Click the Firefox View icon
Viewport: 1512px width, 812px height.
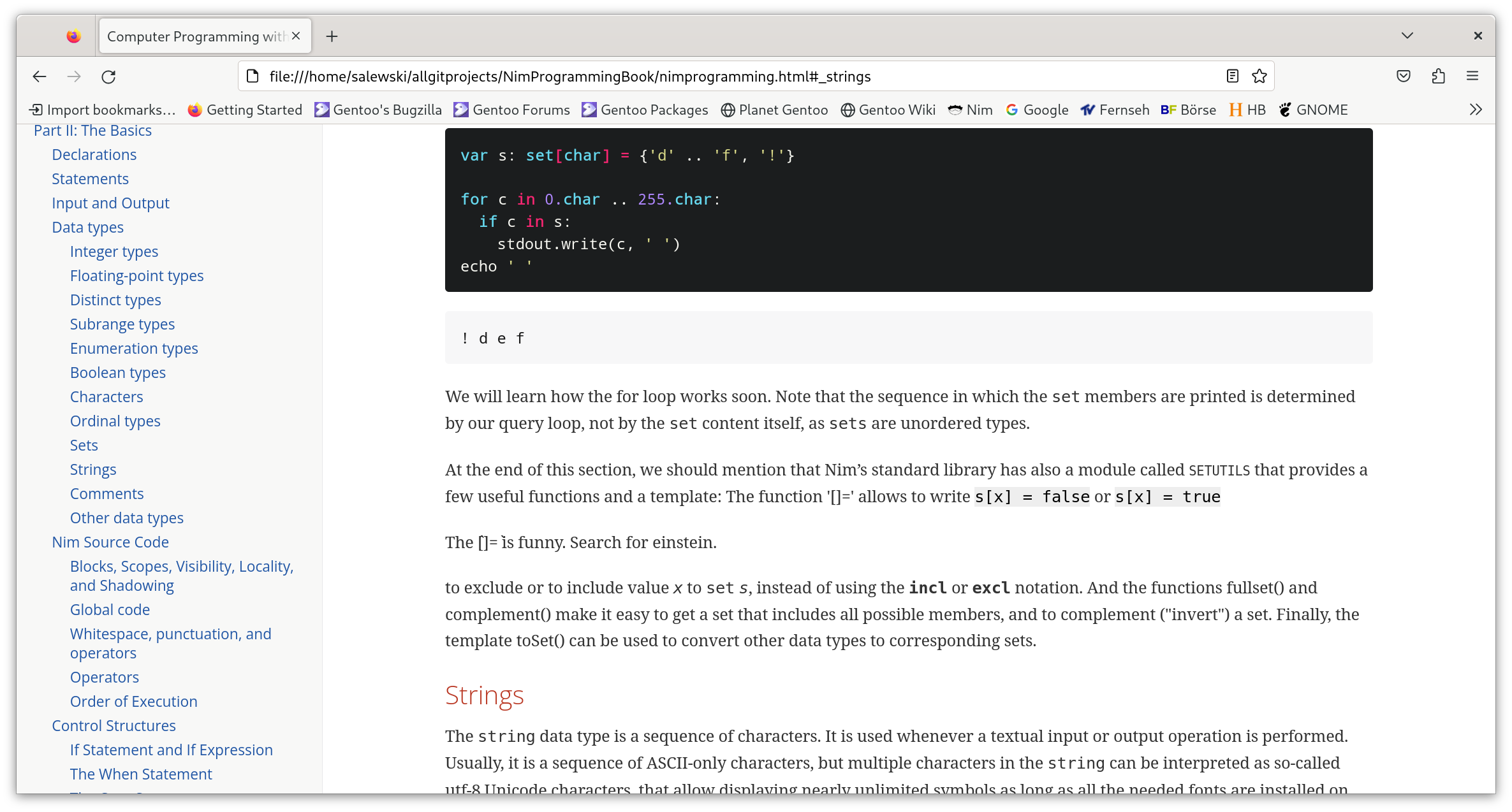pyautogui.click(x=74, y=36)
